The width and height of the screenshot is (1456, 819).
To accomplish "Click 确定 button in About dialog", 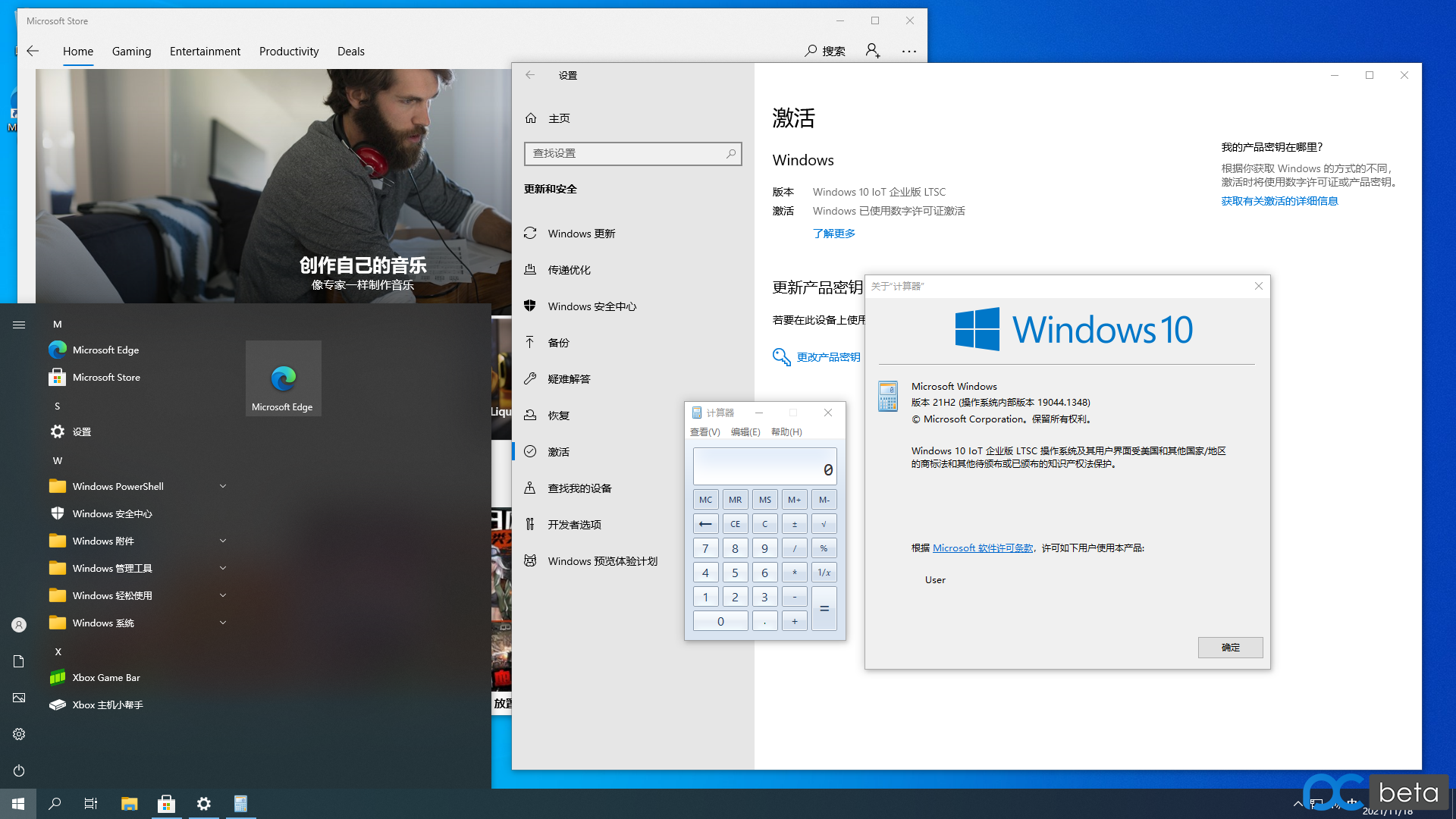I will coord(1230,648).
